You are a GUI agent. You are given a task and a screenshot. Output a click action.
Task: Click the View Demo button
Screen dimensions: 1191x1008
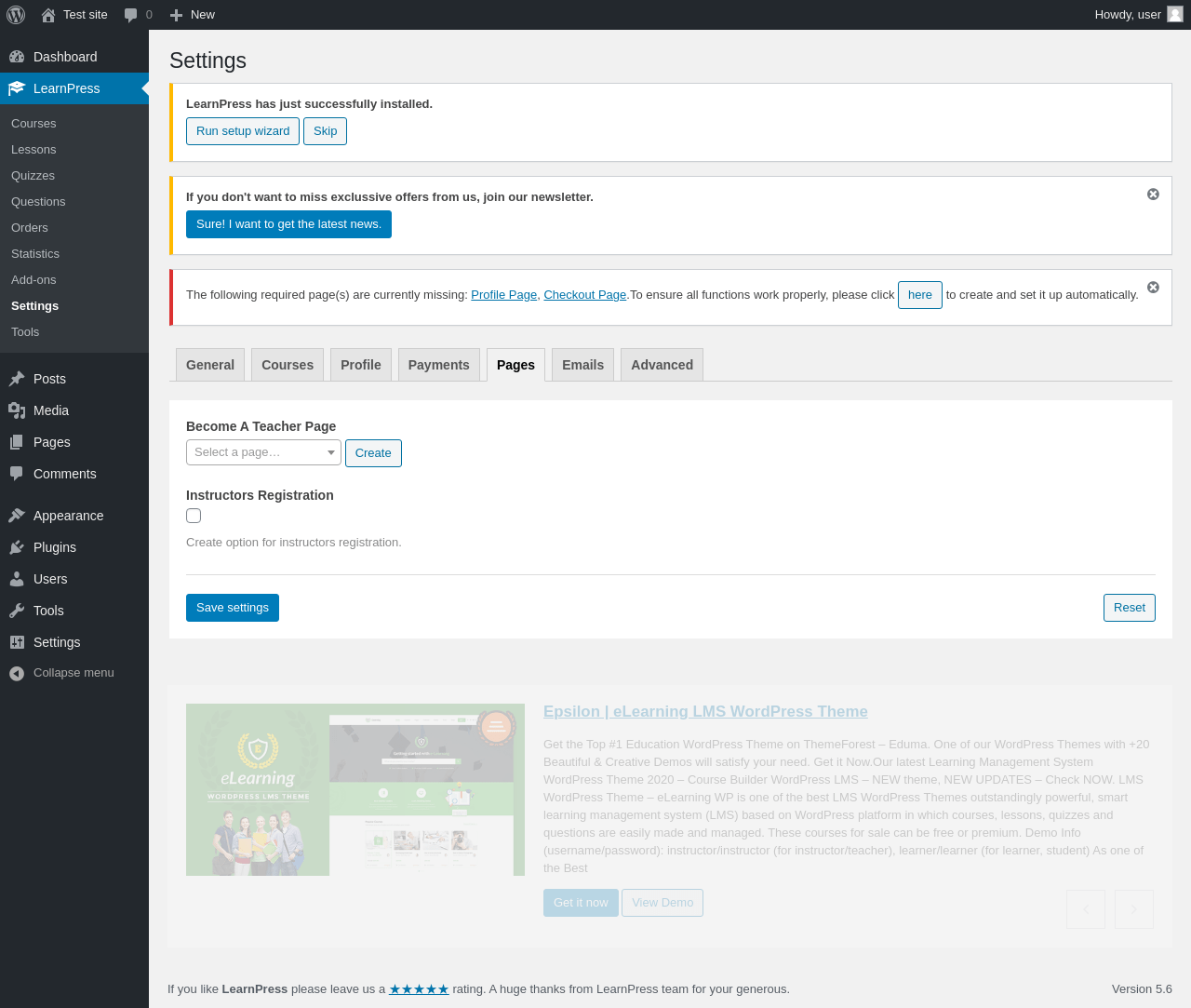coord(662,903)
